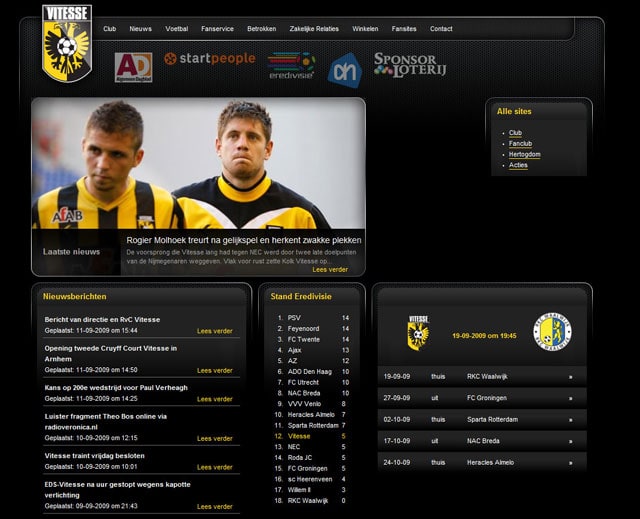Open the Fansites menu item

coord(404,29)
